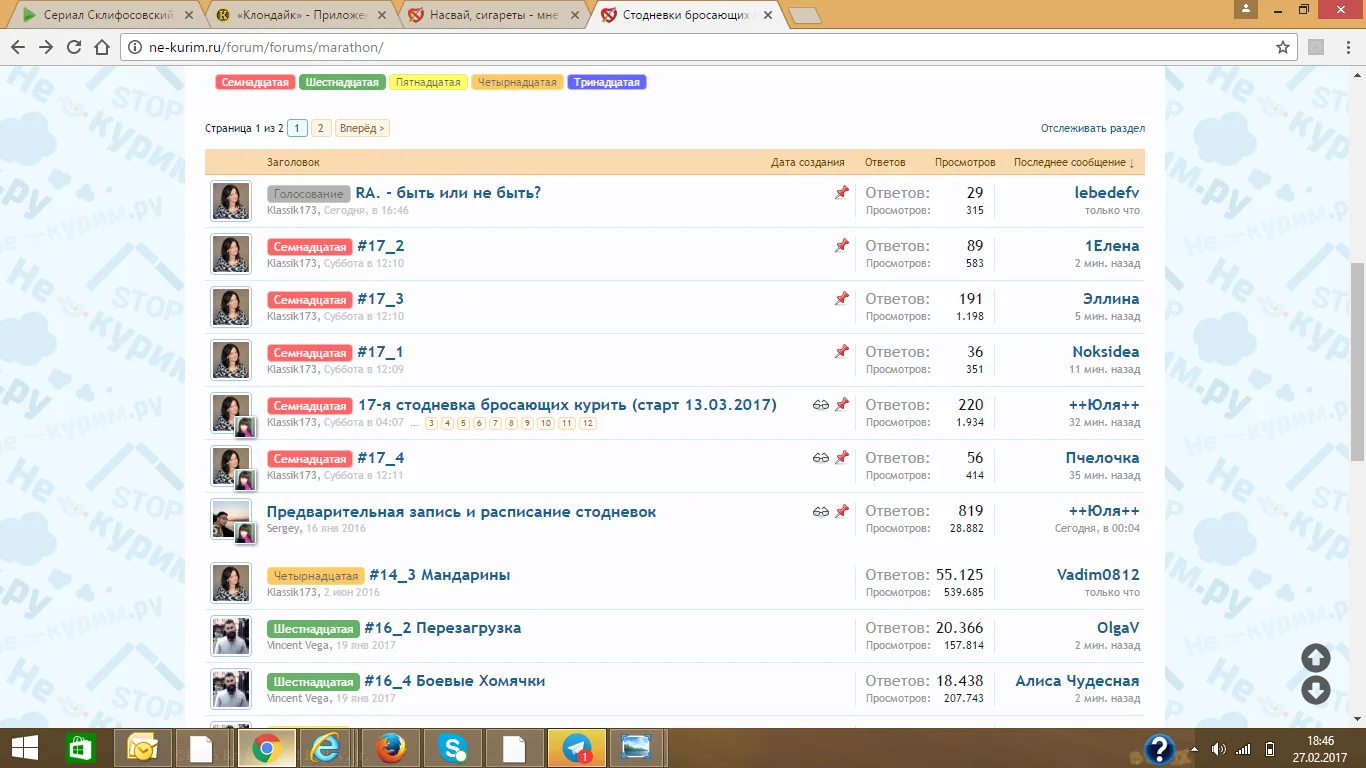
Task: Click the browser reload page icon
Action: [74, 47]
